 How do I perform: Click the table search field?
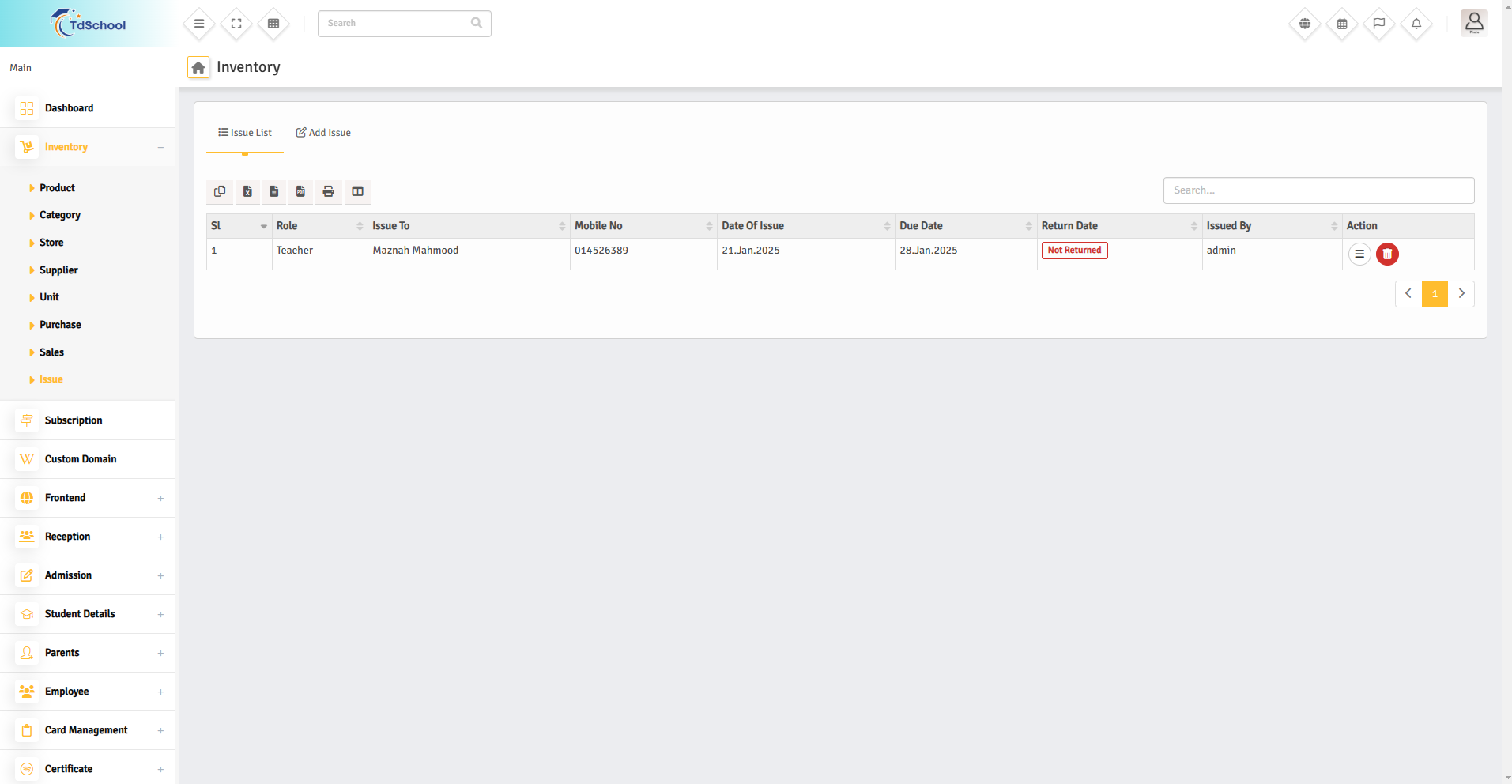[1318, 190]
